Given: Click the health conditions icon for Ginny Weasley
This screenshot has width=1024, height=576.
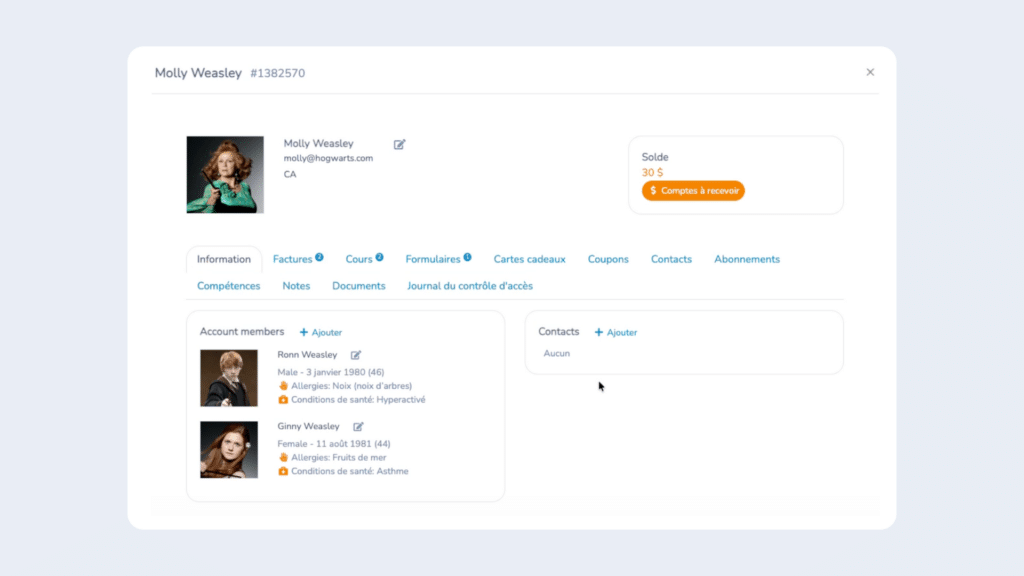Looking at the screenshot, I should click(283, 472).
